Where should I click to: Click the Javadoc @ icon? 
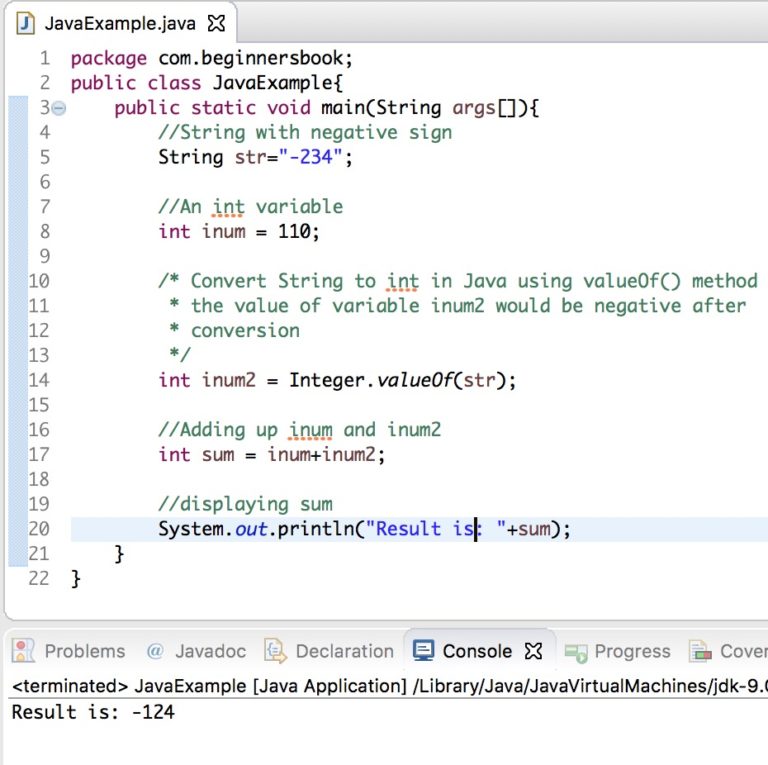tap(154, 651)
